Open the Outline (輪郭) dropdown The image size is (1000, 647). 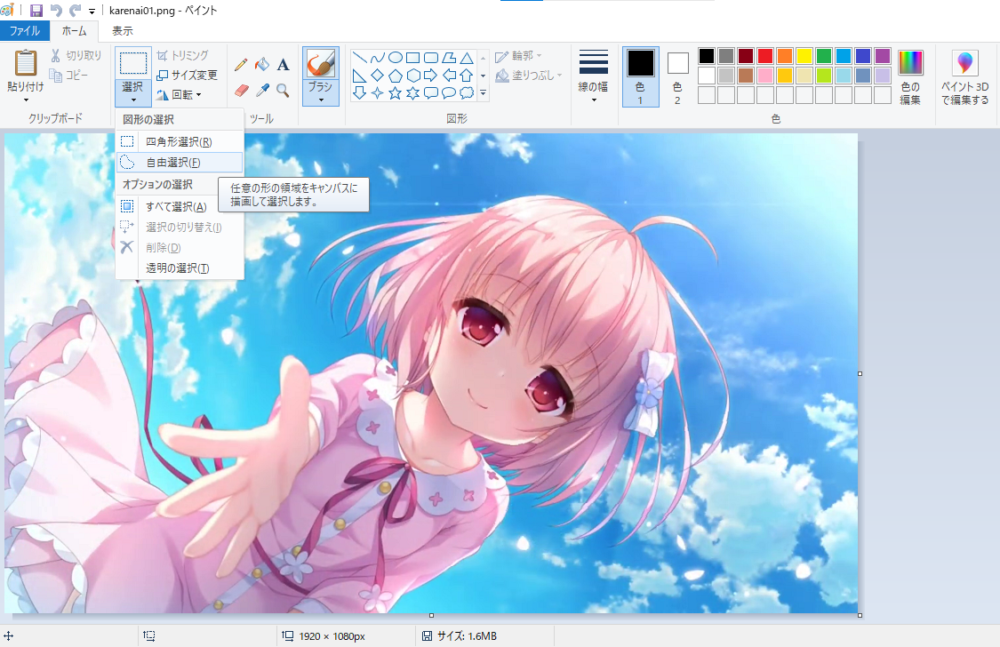tap(518, 56)
